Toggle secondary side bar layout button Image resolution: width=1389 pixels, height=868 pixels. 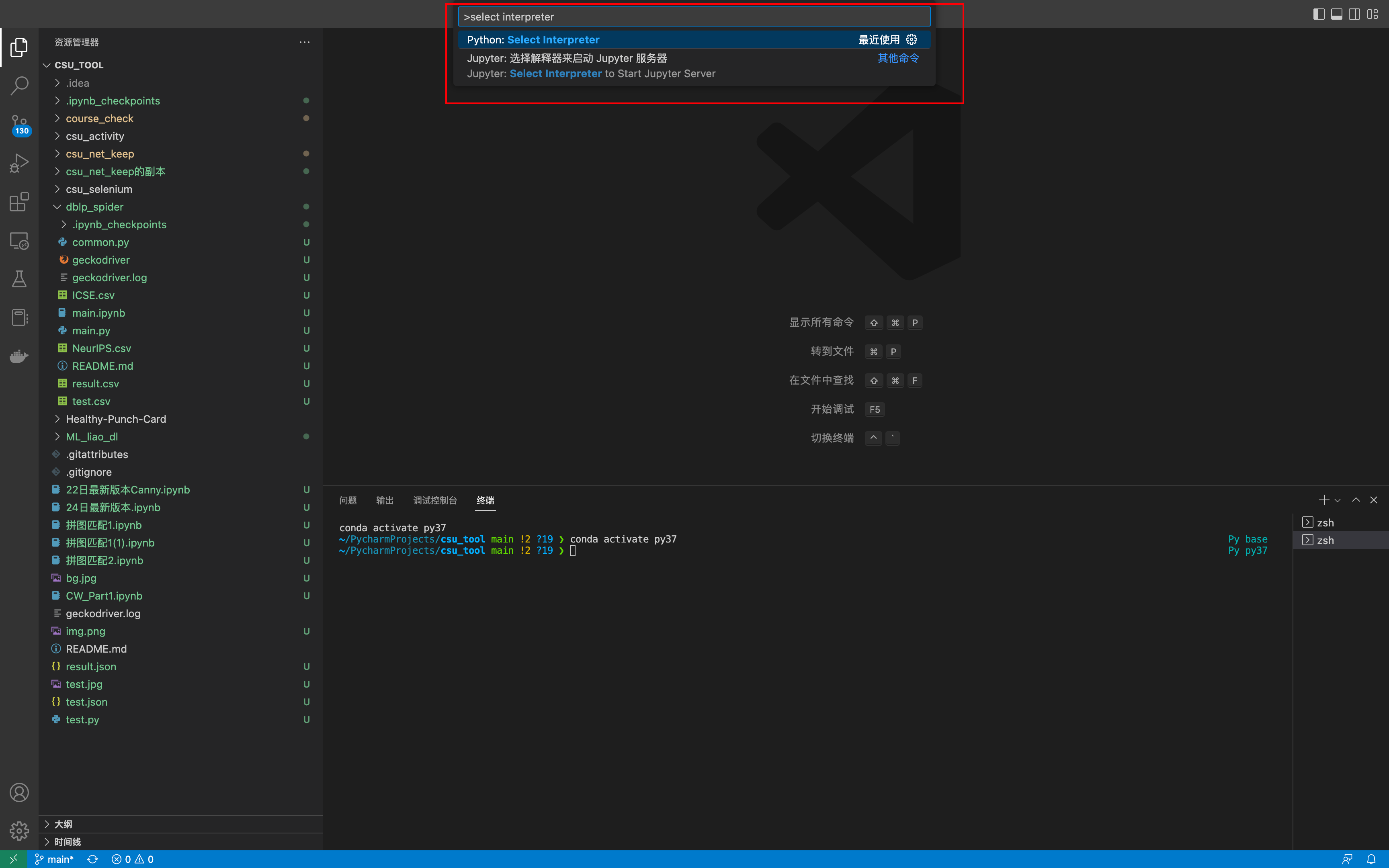click(1354, 14)
